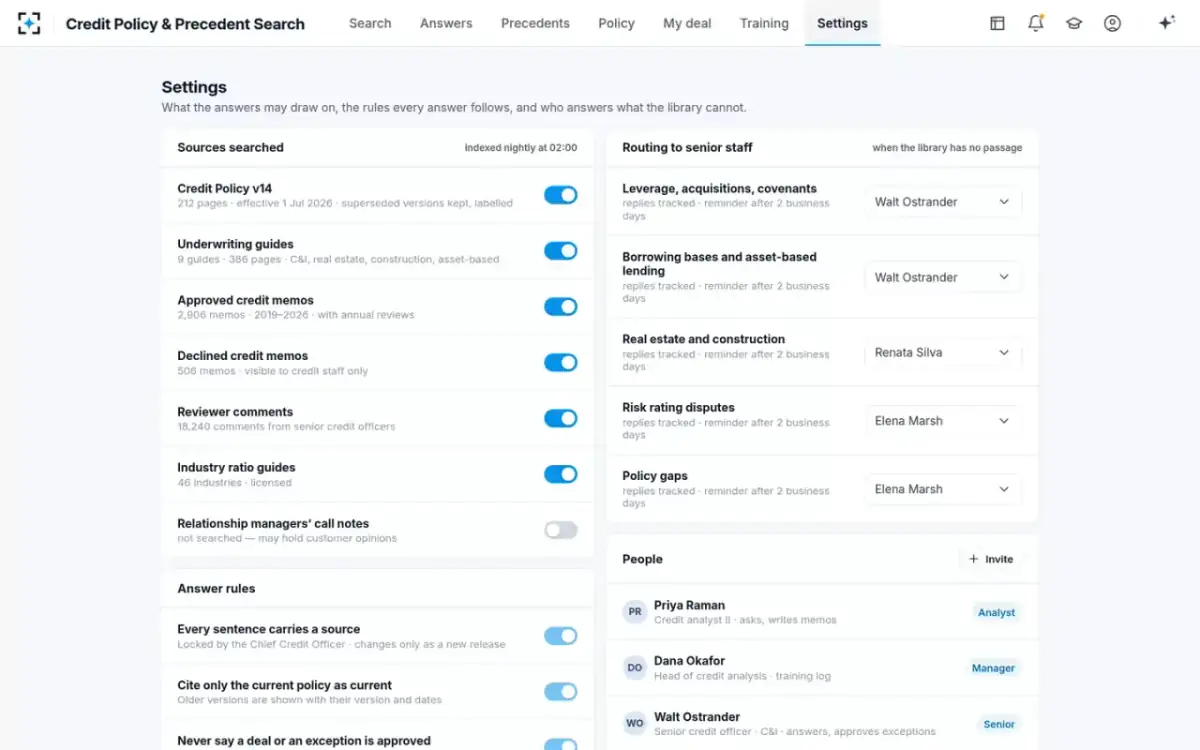
Task: Open the layout panel icon
Action: pyautogui.click(x=997, y=23)
